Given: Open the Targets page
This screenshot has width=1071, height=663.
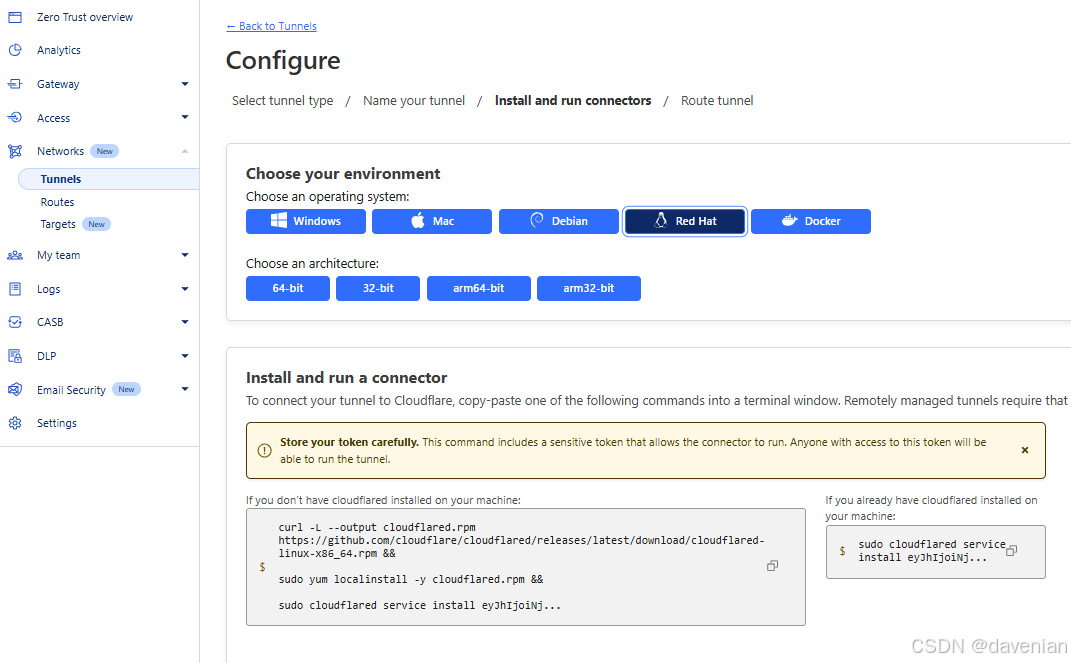Looking at the screenshot, I should click(x=58, y=224).
